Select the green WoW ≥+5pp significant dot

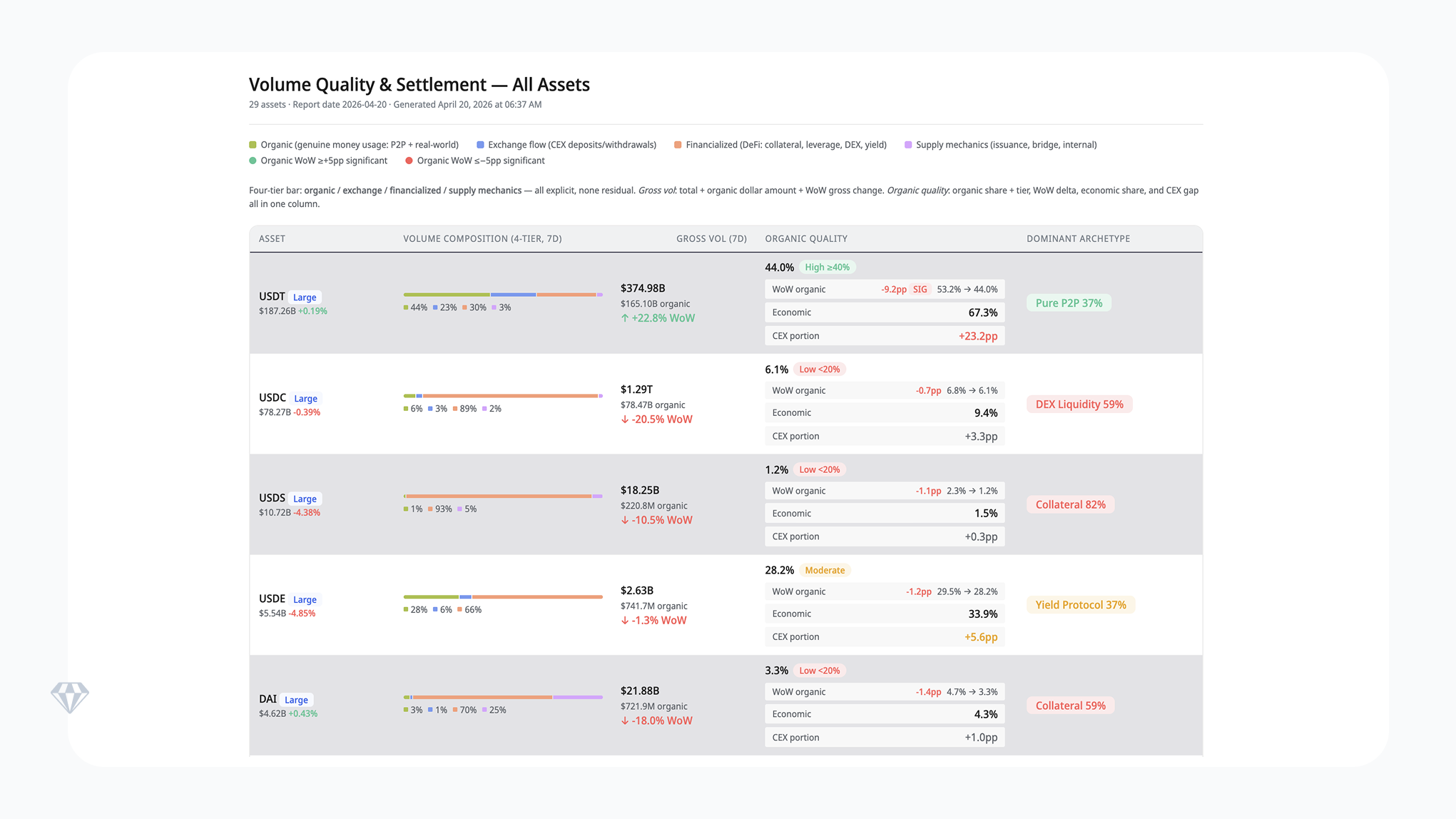click(253, 161)
